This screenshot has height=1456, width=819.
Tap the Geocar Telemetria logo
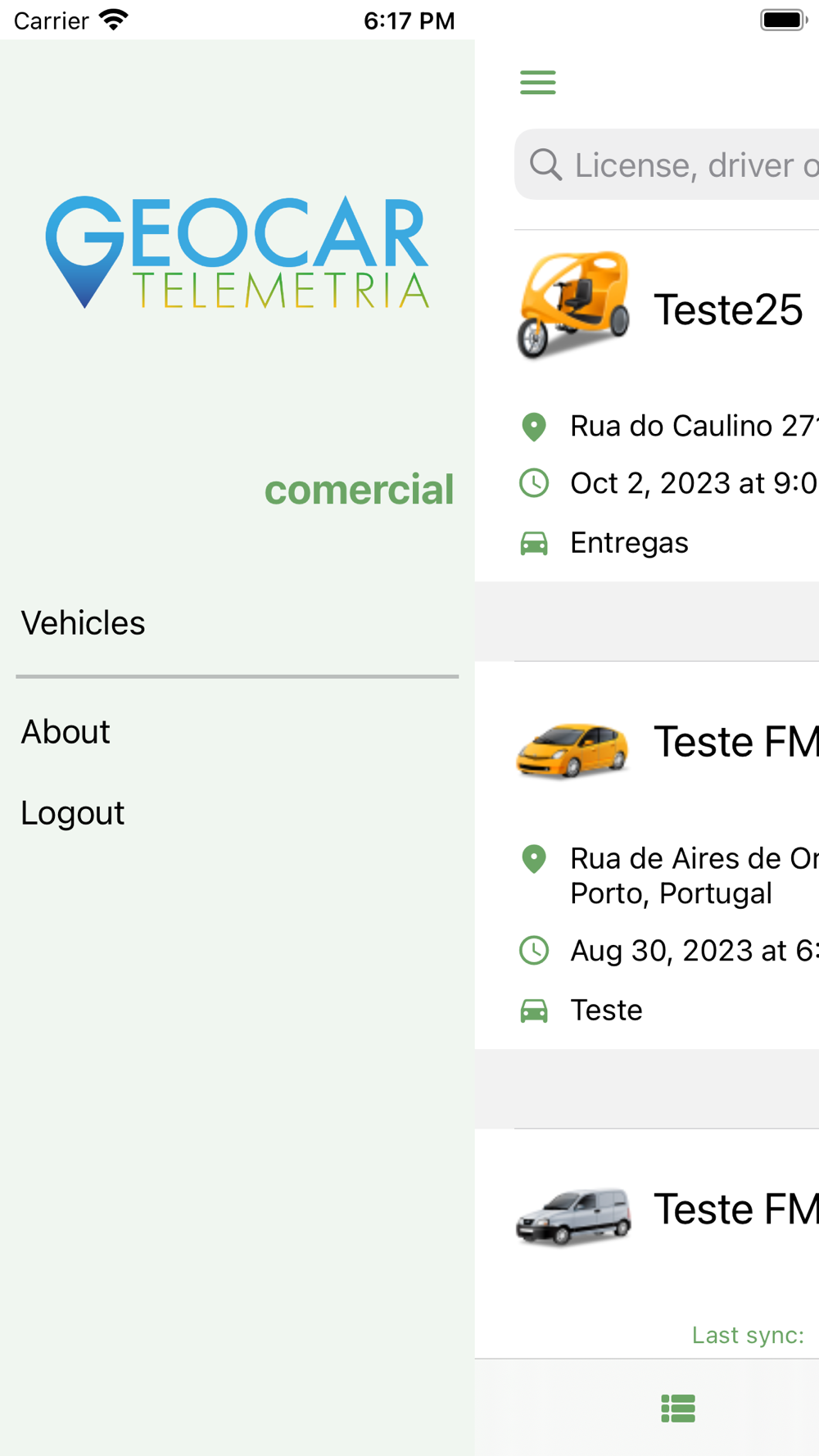pyautogui.click(x=237, y=252)
